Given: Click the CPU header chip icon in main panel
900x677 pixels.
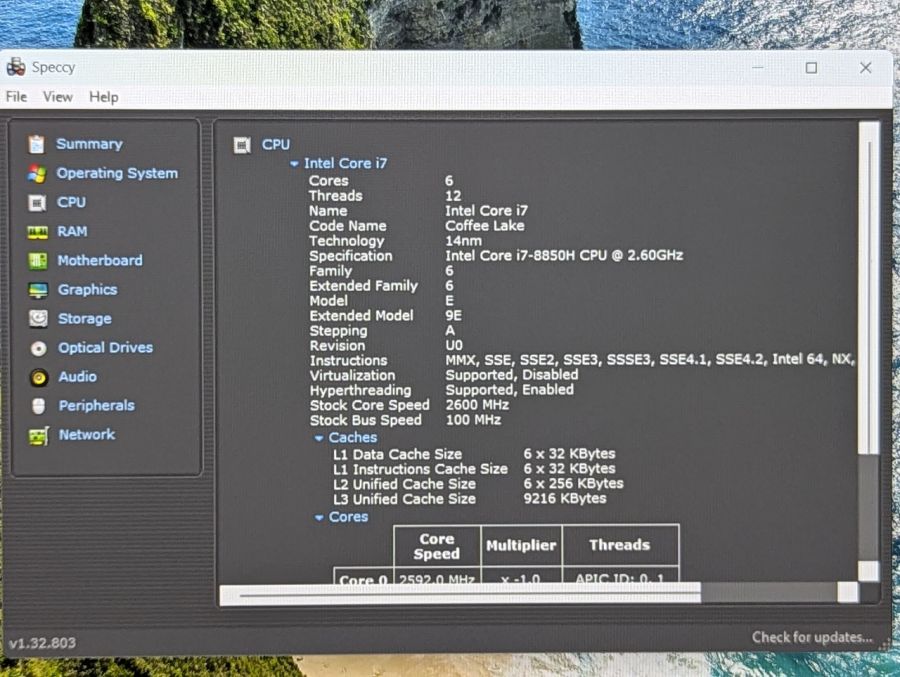Looking at the screenshot, I should coord(242,145).
